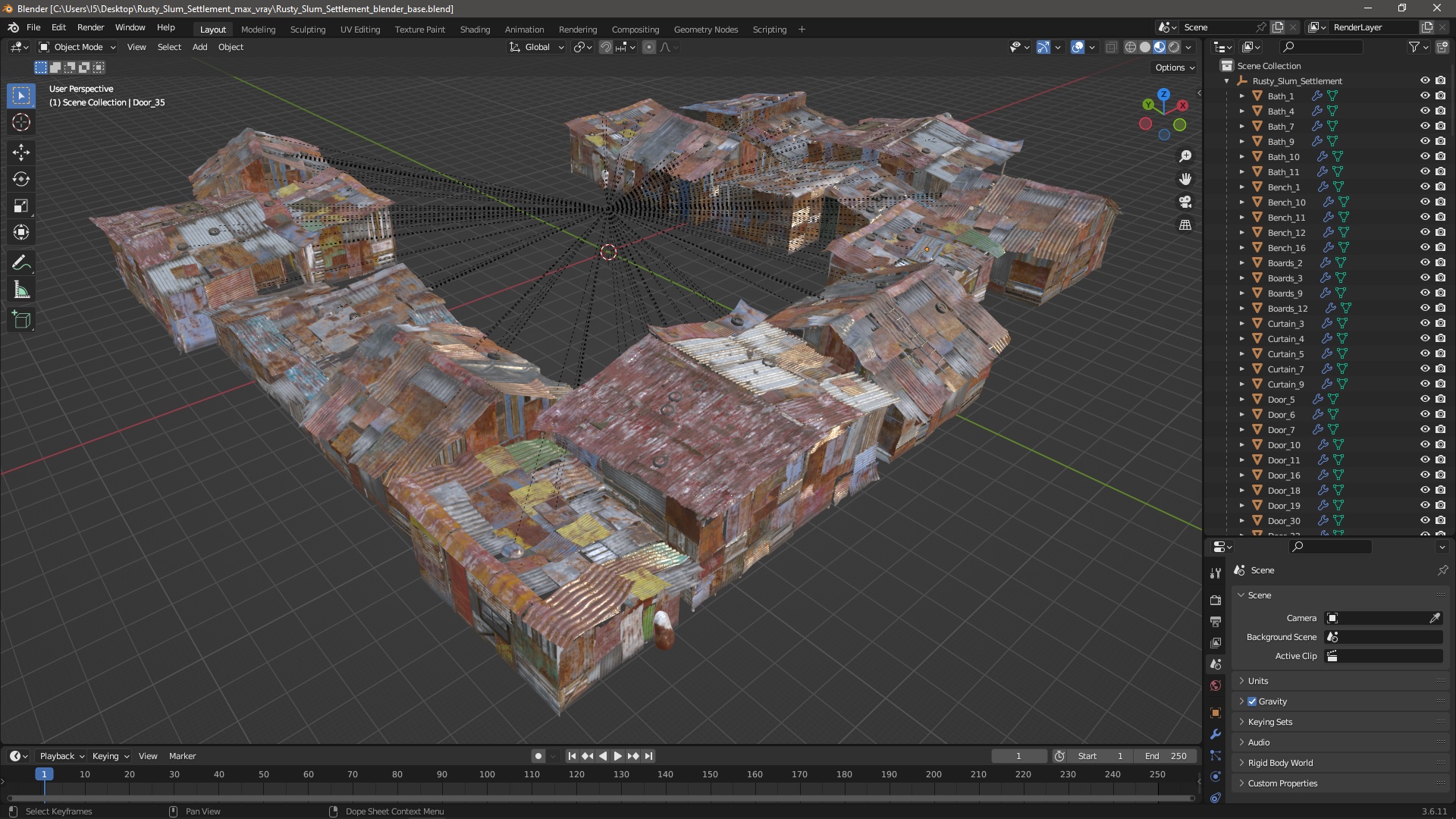Click the End frame field
1456x819 pixels.
tap(1166, 756)
